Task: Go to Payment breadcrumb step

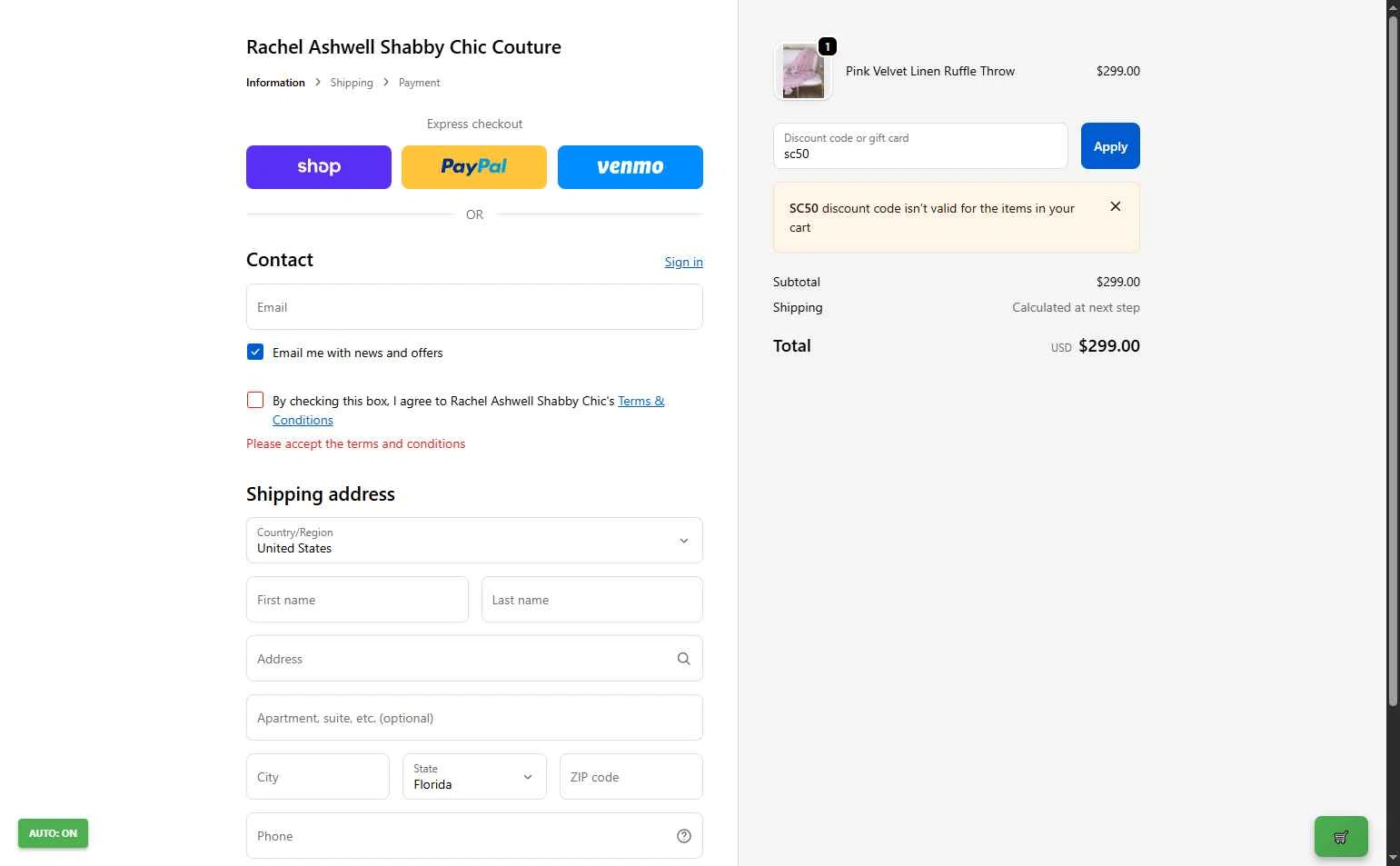Action: (419, 83)
